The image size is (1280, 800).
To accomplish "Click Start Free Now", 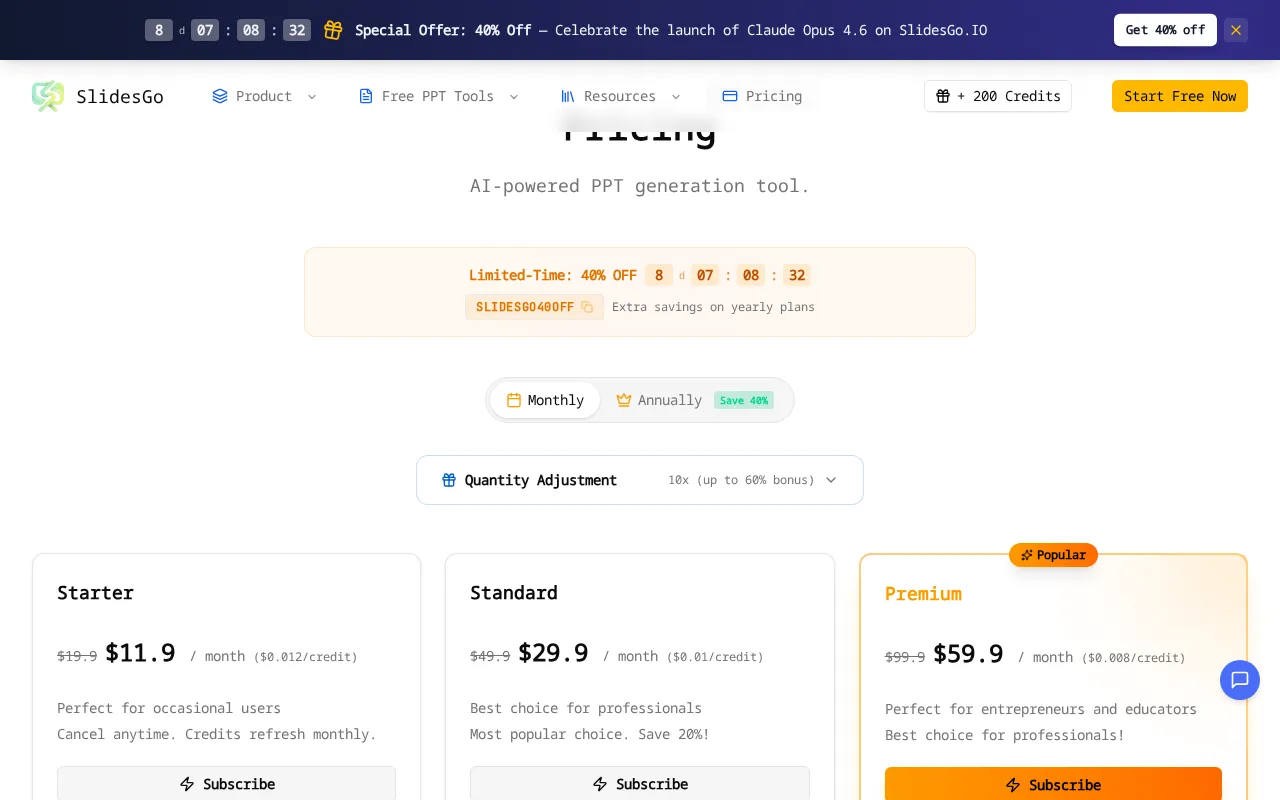I will coord(1180,96).
